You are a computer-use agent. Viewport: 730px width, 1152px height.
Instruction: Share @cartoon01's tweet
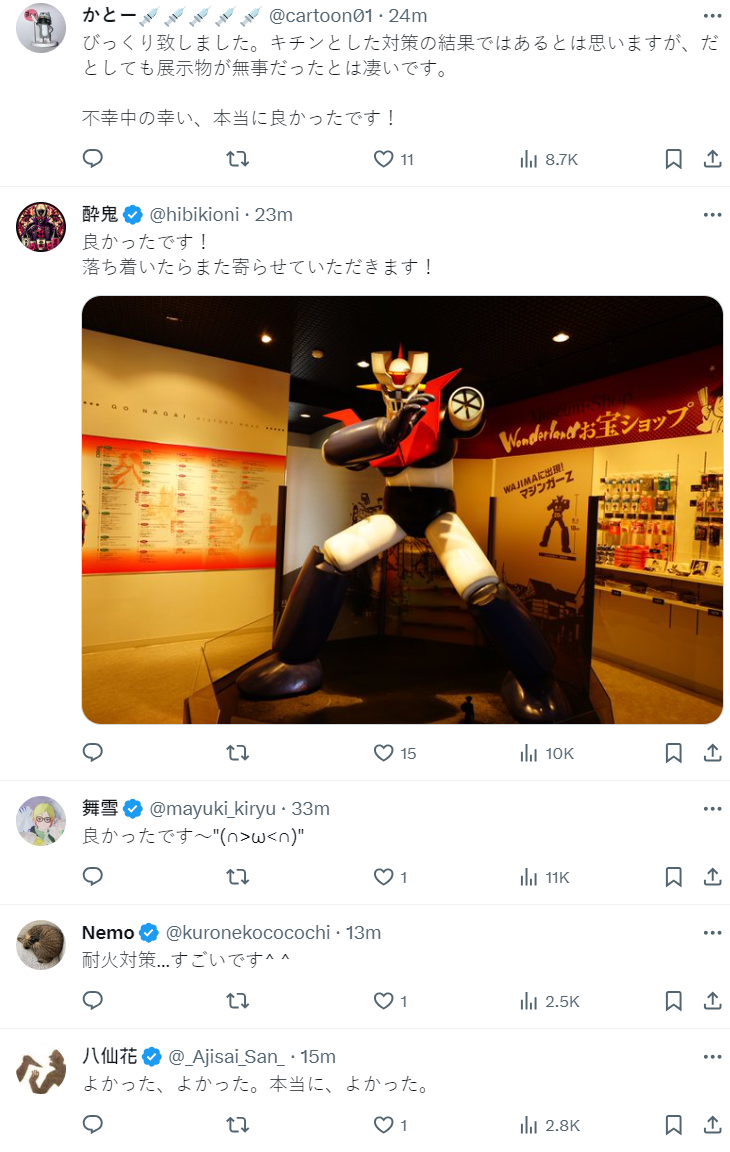point(712,159)
